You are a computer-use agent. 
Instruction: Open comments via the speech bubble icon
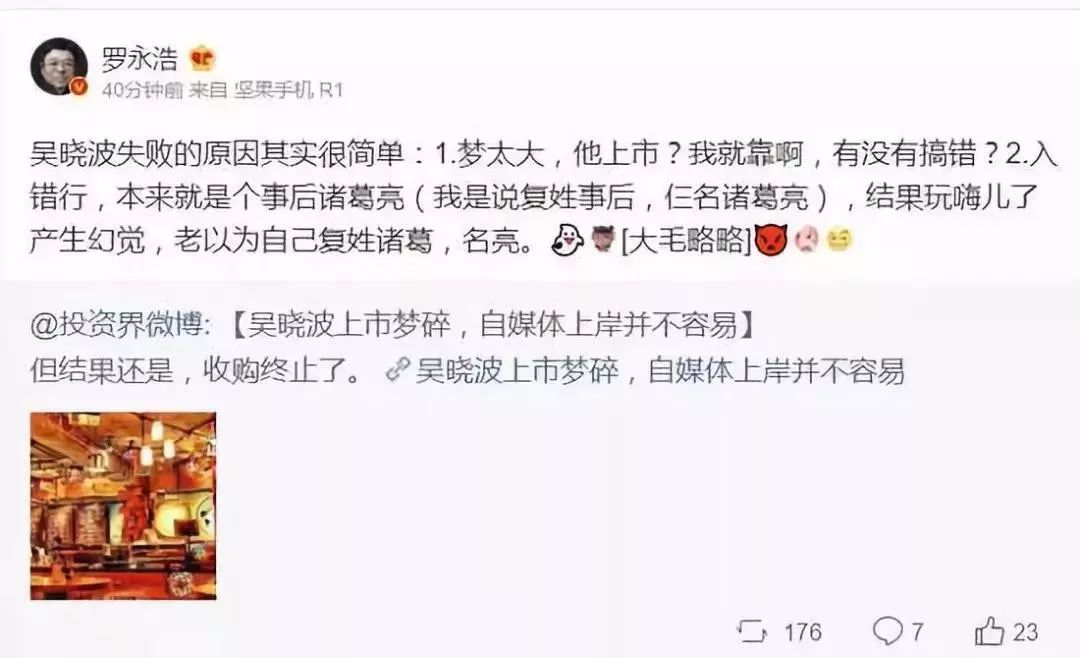tap(888, 630)
